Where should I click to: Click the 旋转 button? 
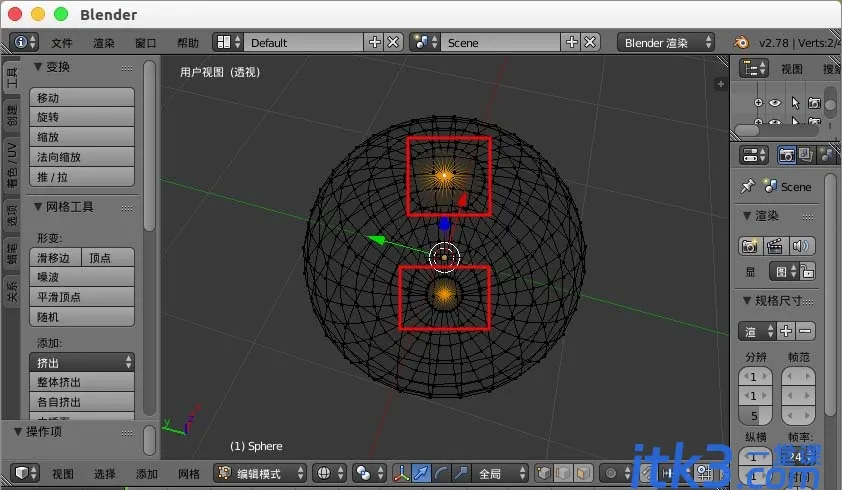tap(82, 117)
